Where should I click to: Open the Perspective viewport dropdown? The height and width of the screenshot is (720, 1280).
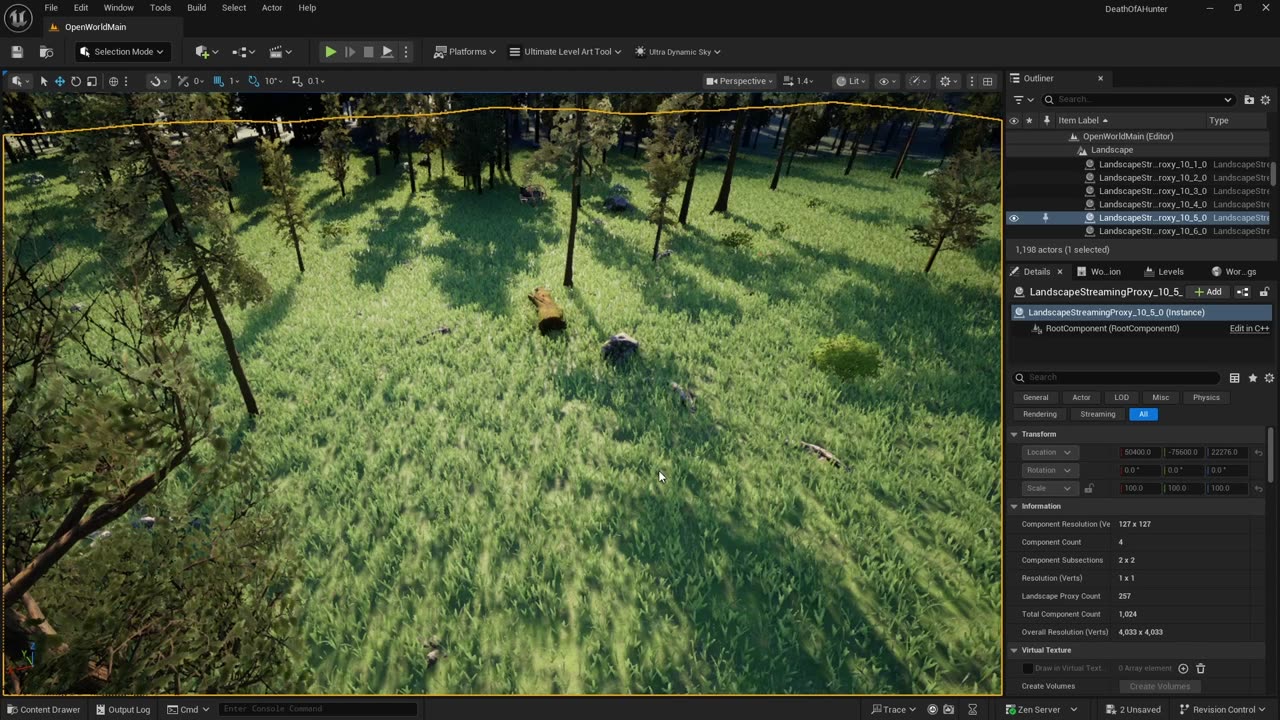(x=740, y=81)
